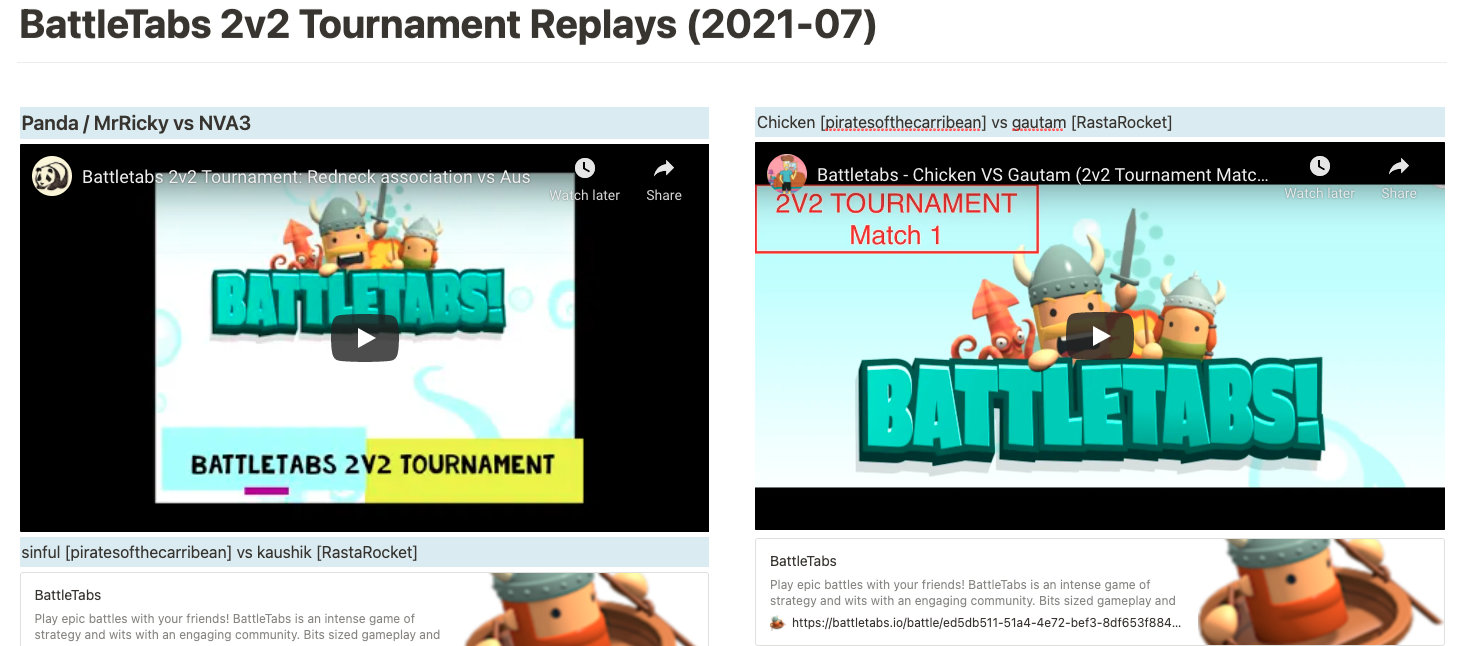
Task: Click the viking thumbnail in right bookmark card
Action: [1320, 592]
